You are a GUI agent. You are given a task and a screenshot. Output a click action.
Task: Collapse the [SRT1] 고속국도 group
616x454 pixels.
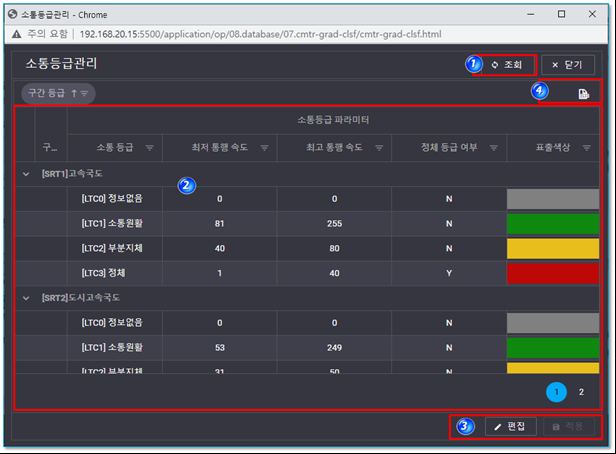(x=25, y=173)
